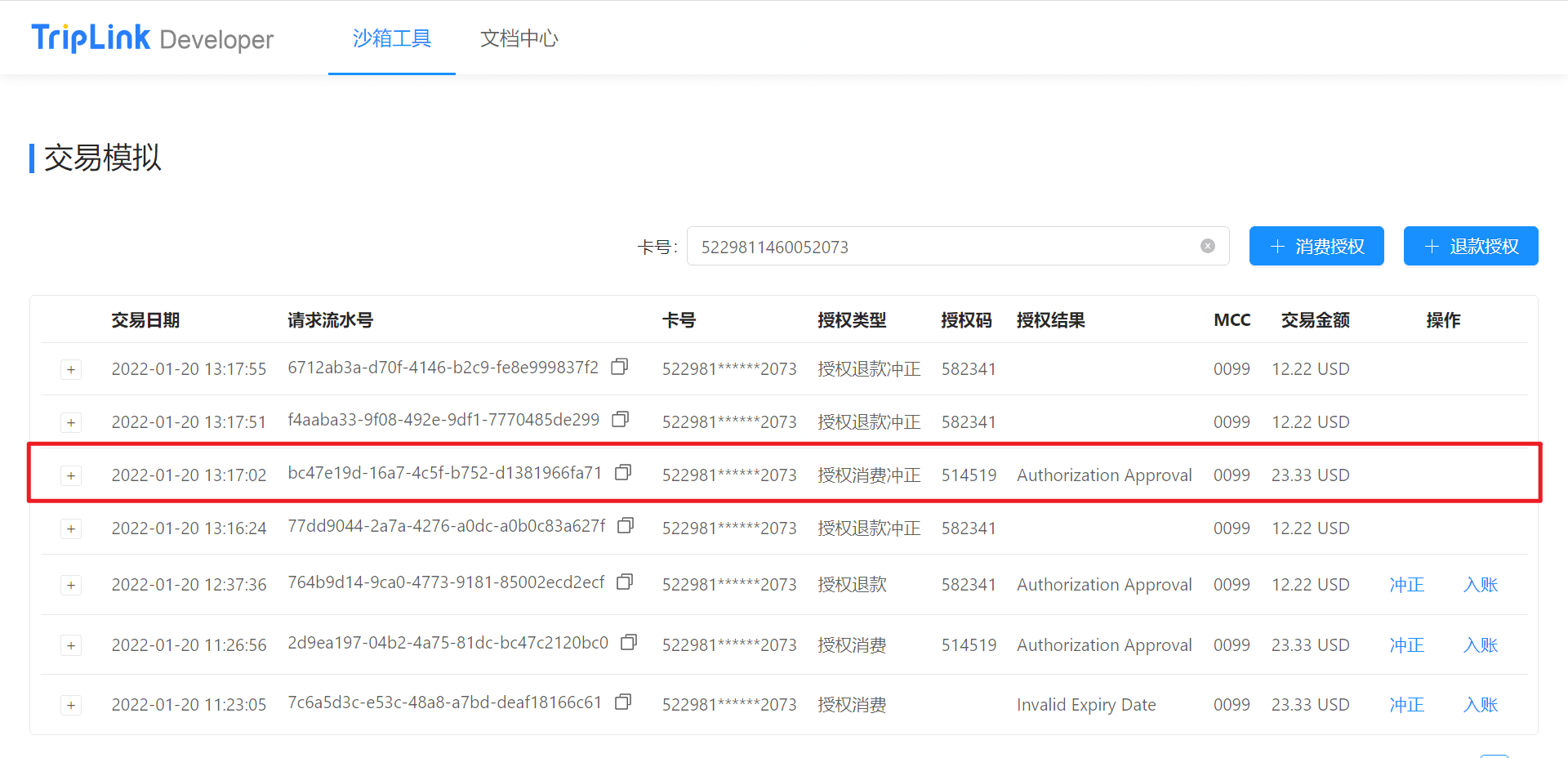Copy request ID starting with 764b9d14
The width and height of the screenshot is (1568, 758).
(x=625, y=582)
